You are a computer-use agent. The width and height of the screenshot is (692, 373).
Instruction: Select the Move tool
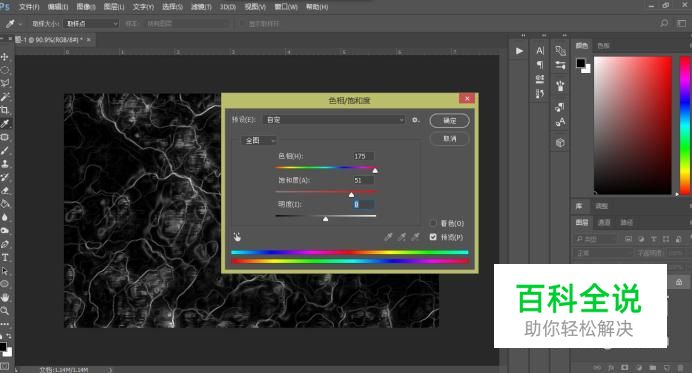(5, 57)
